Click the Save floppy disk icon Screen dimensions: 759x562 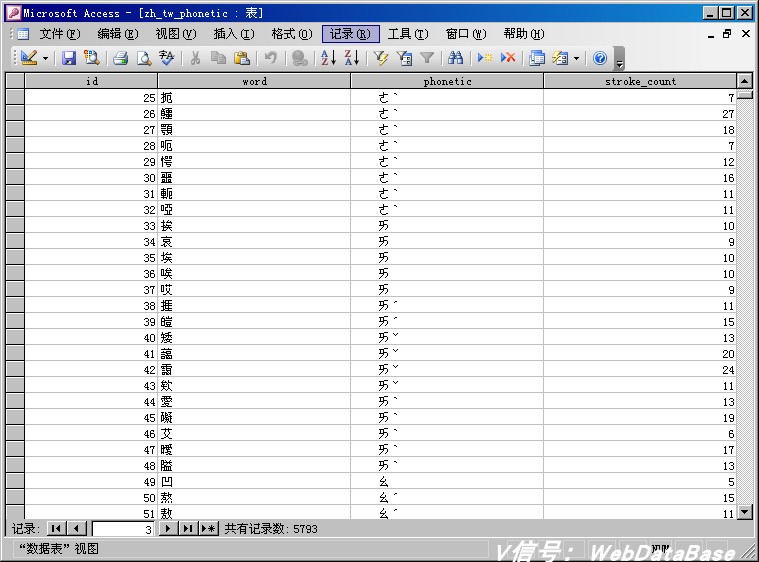pos(69,58)
